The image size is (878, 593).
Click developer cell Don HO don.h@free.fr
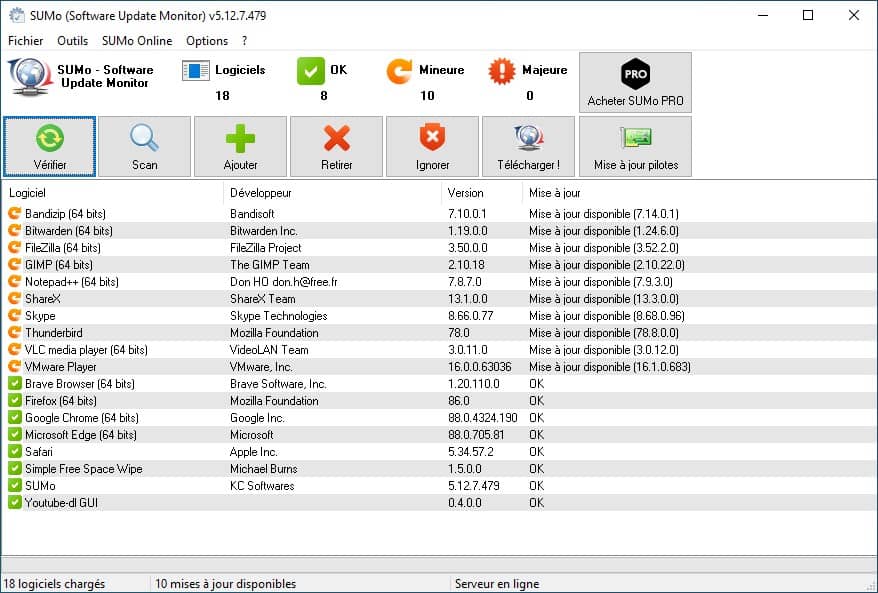click(284, 282)
